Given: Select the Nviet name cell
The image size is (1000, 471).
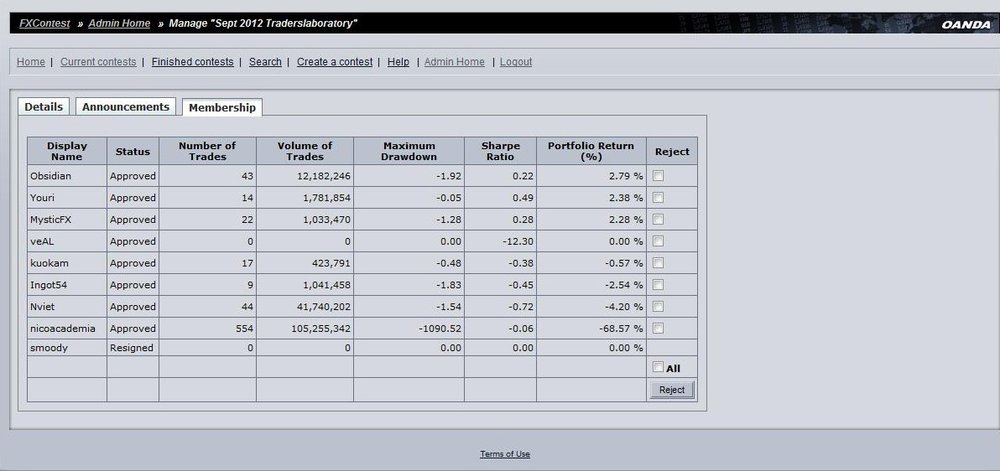Looking at the screenshot, I should tap(67, 306).
